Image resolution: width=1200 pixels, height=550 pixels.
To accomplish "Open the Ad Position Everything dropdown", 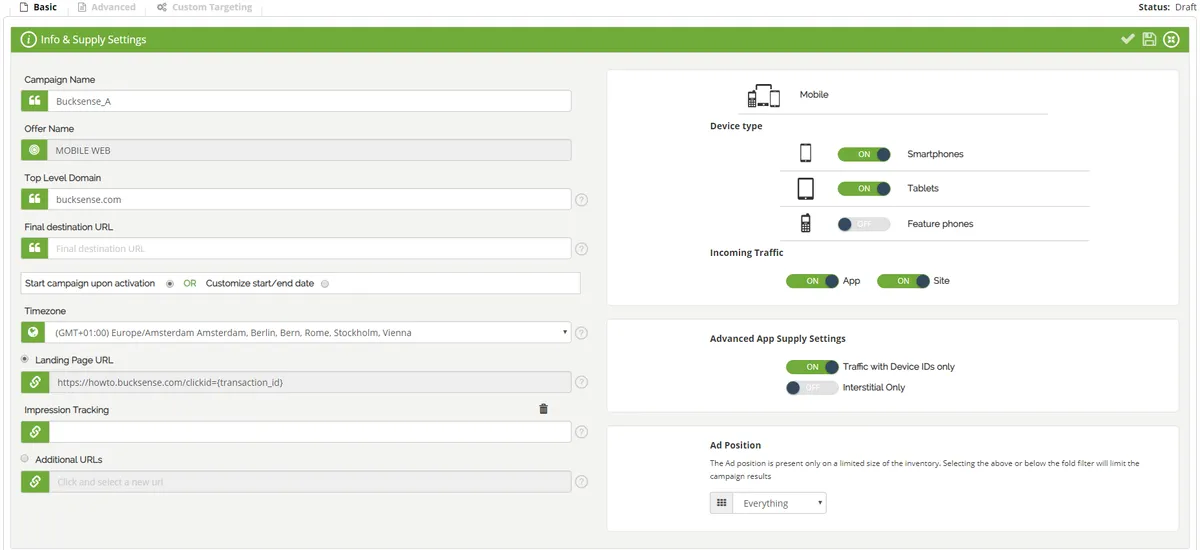I will pos(780,503).
